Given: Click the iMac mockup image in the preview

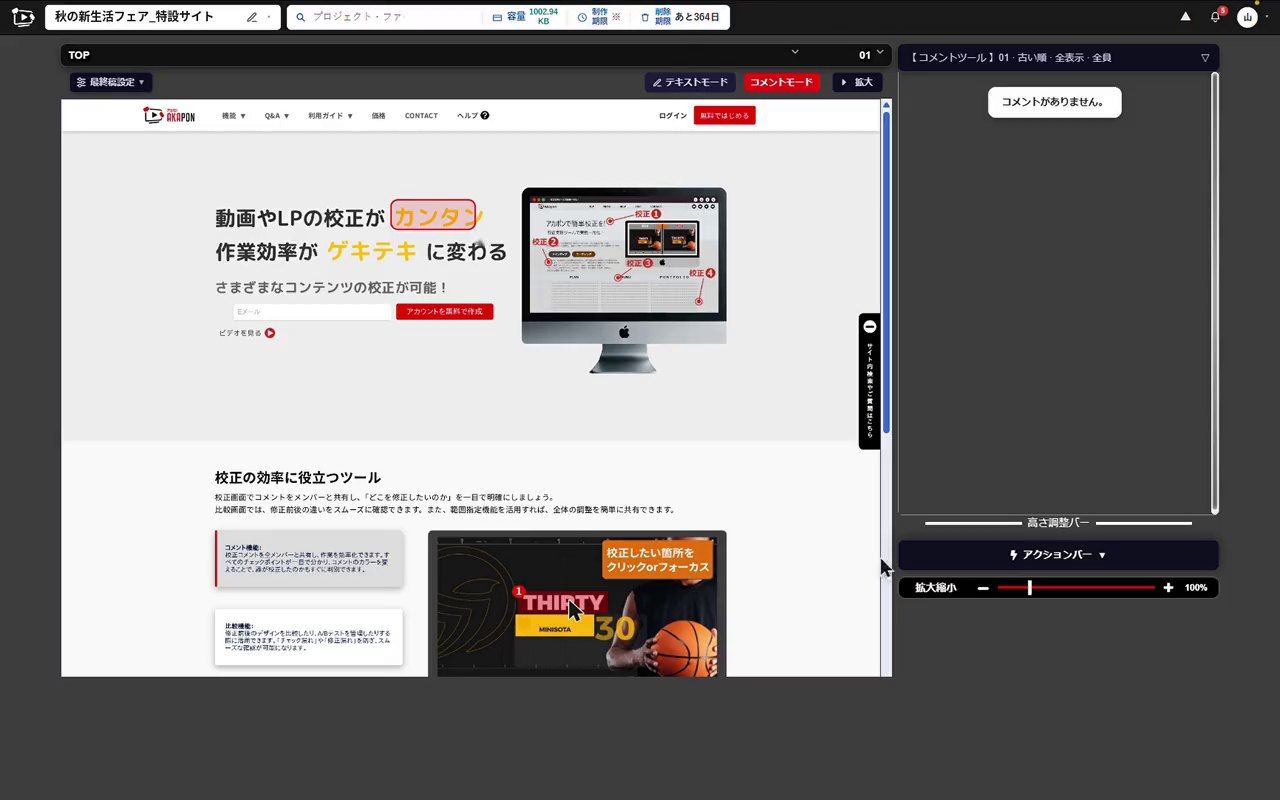Looking at the screenshot, I should coord(624,280).
